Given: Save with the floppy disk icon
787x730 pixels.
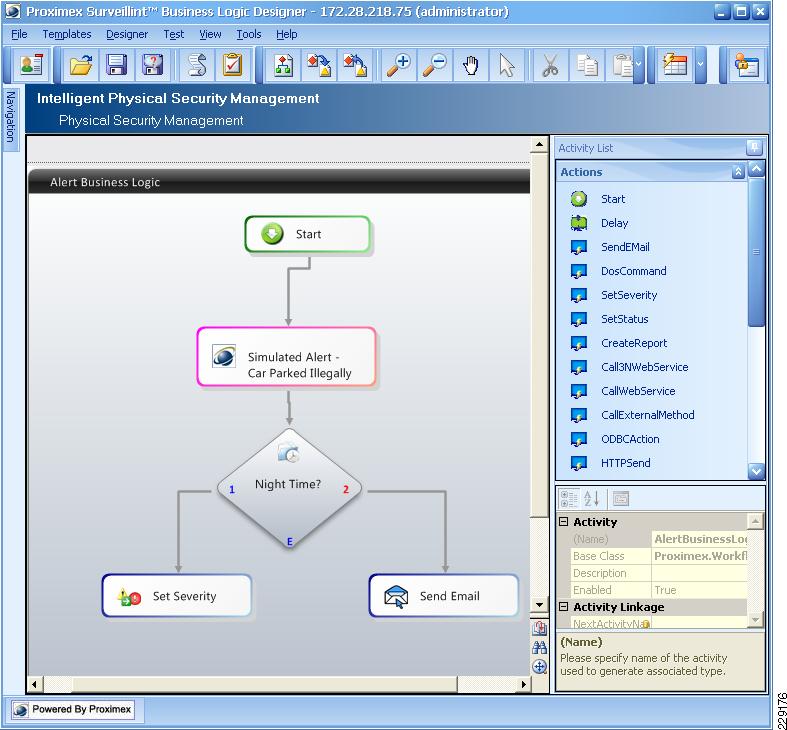Looking at the screenshot, I should [x=116, y=65].
